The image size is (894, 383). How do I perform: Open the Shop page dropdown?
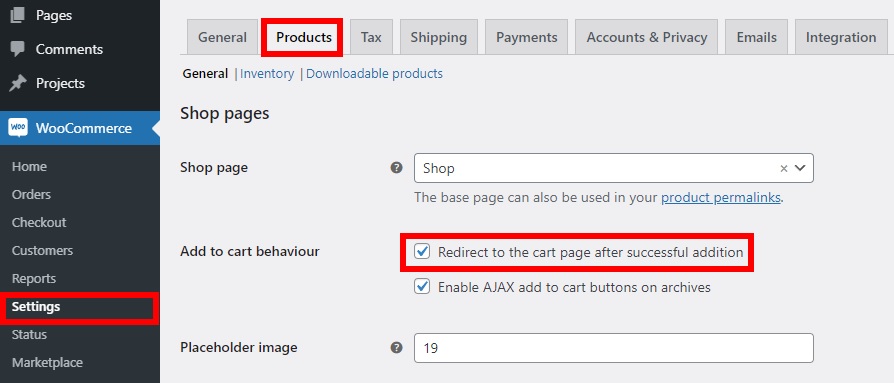(613, 168)
